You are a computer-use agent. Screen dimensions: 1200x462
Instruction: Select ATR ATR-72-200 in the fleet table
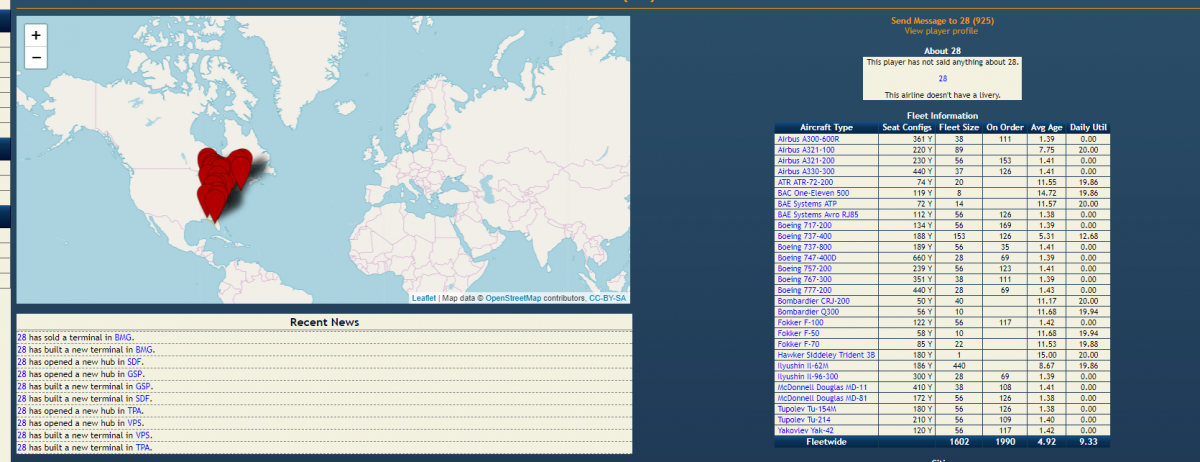point(803,182)
